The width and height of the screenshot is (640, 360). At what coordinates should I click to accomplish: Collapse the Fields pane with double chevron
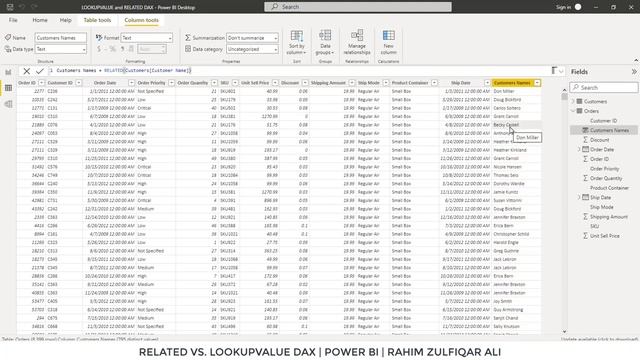click(634, 71)
